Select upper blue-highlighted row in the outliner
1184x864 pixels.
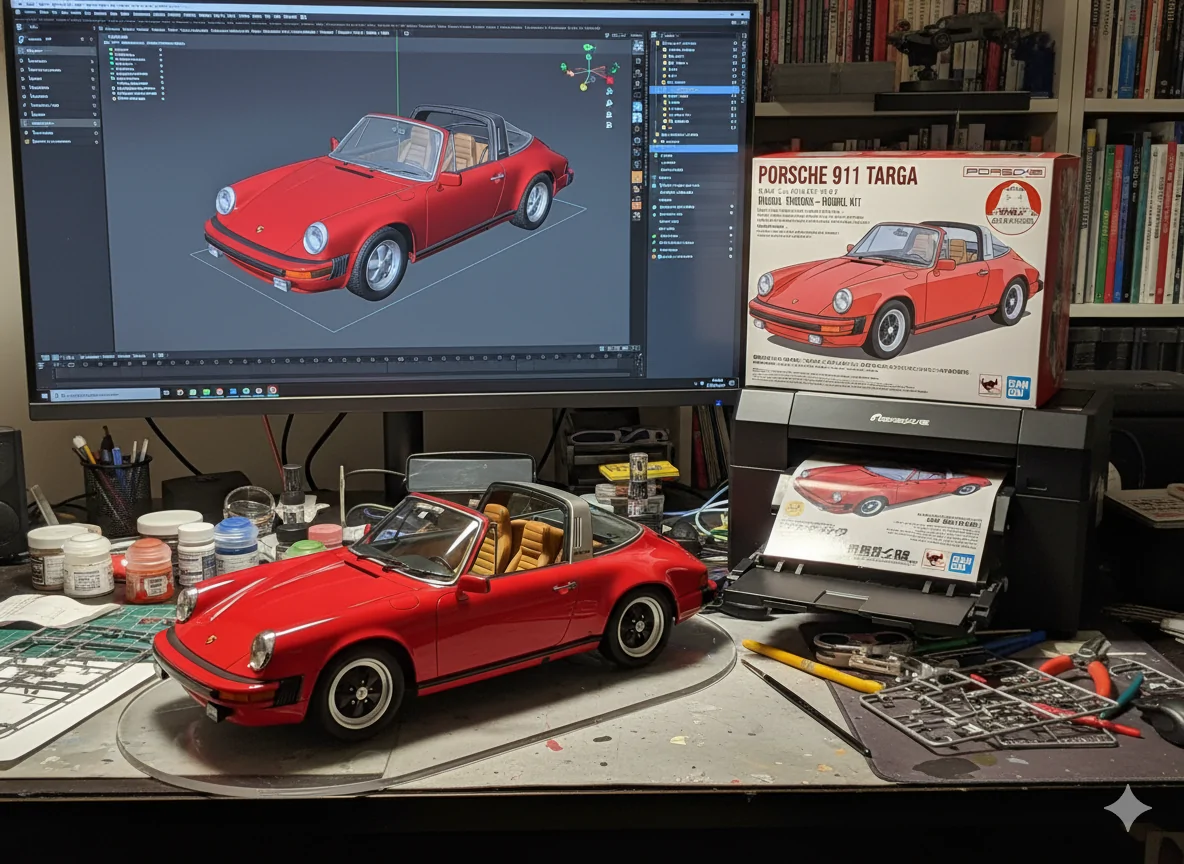click(694, 90)
